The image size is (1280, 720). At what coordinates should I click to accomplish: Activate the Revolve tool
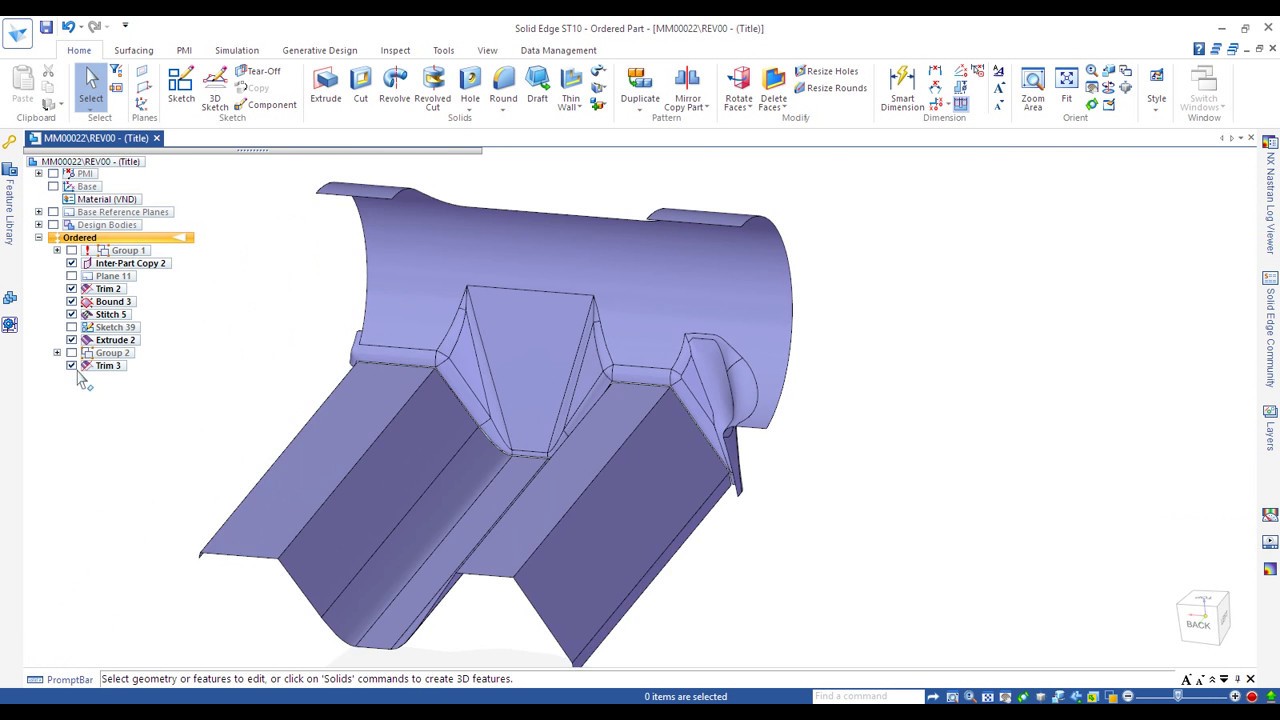(x=395, y=86)
